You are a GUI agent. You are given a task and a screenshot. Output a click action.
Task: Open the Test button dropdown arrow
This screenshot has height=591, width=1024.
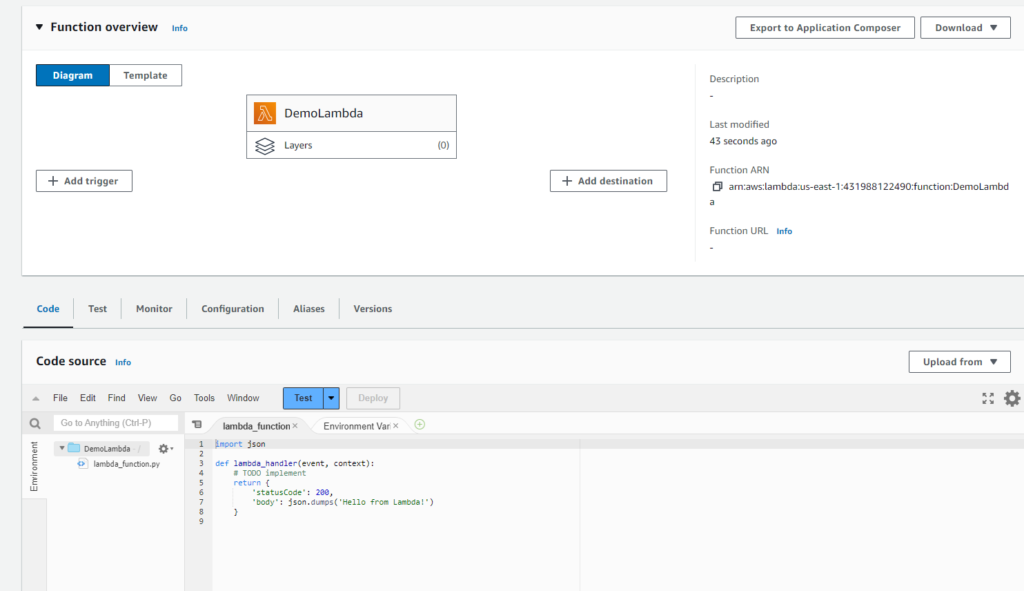331,398
